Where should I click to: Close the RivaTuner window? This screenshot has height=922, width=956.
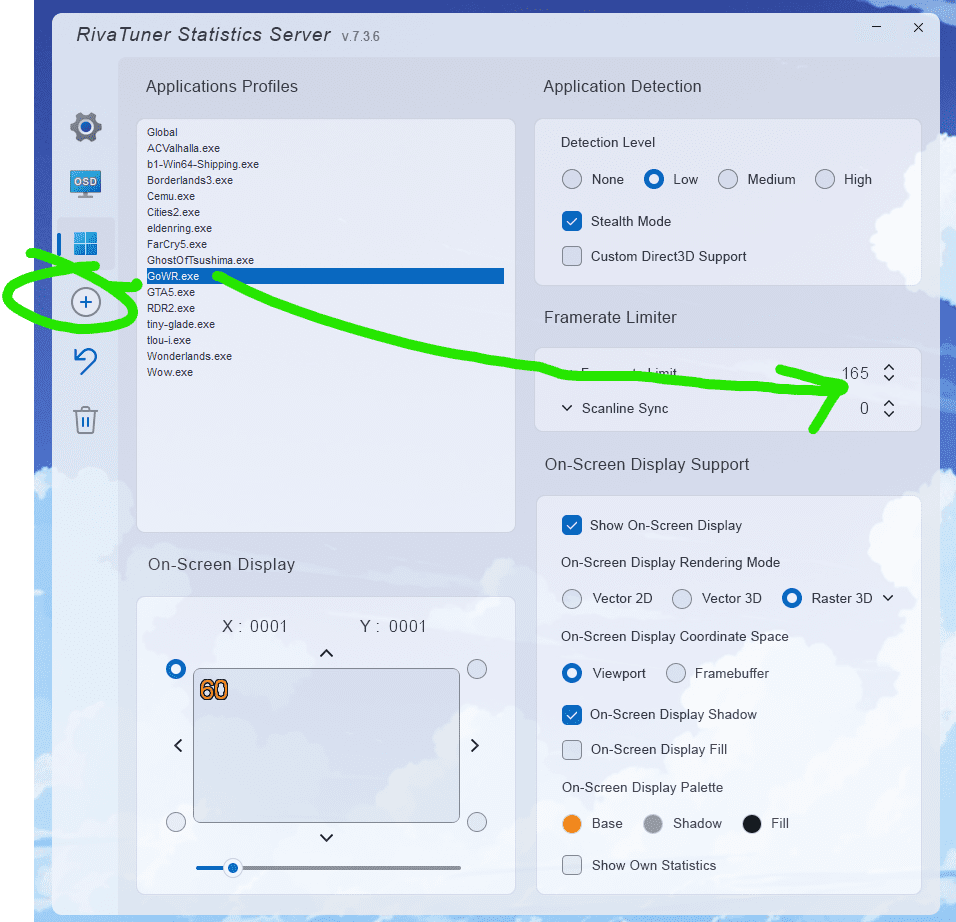[x=918, y=27]
